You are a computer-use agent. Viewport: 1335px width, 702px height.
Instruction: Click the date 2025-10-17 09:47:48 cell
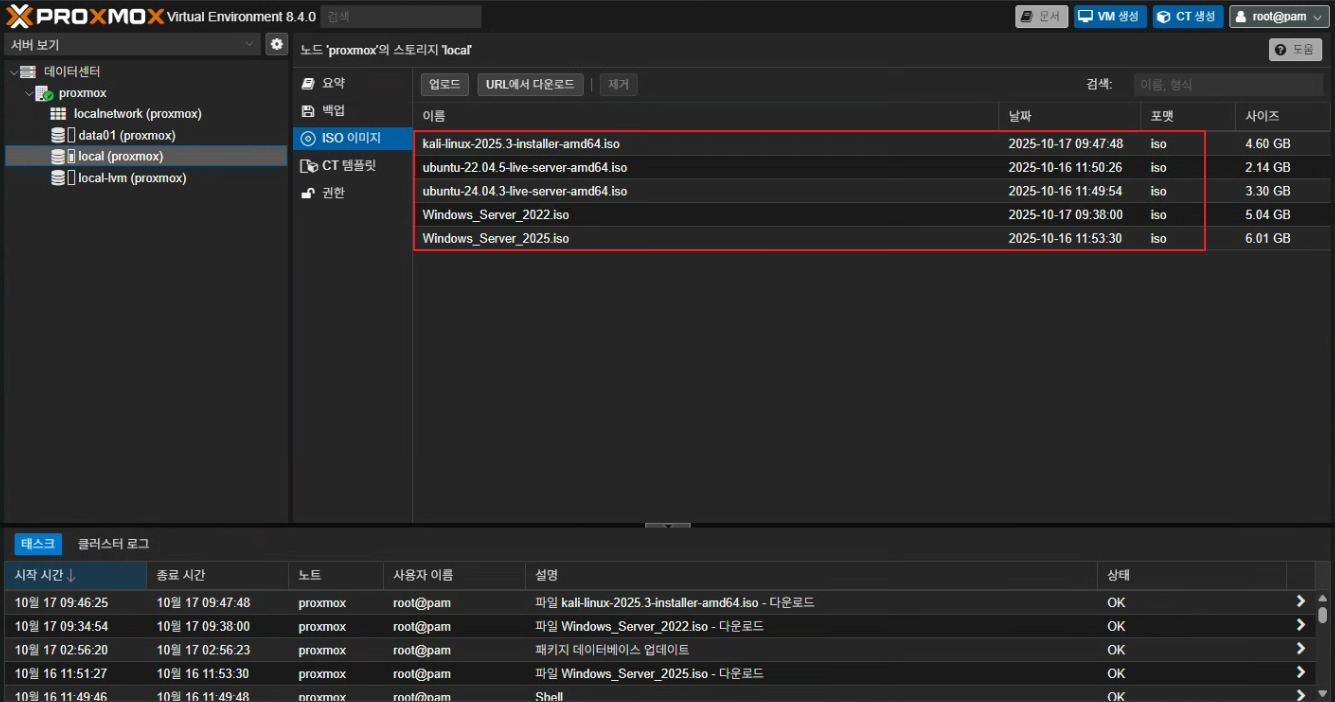pyautogui.click(x=1065, y=144)
